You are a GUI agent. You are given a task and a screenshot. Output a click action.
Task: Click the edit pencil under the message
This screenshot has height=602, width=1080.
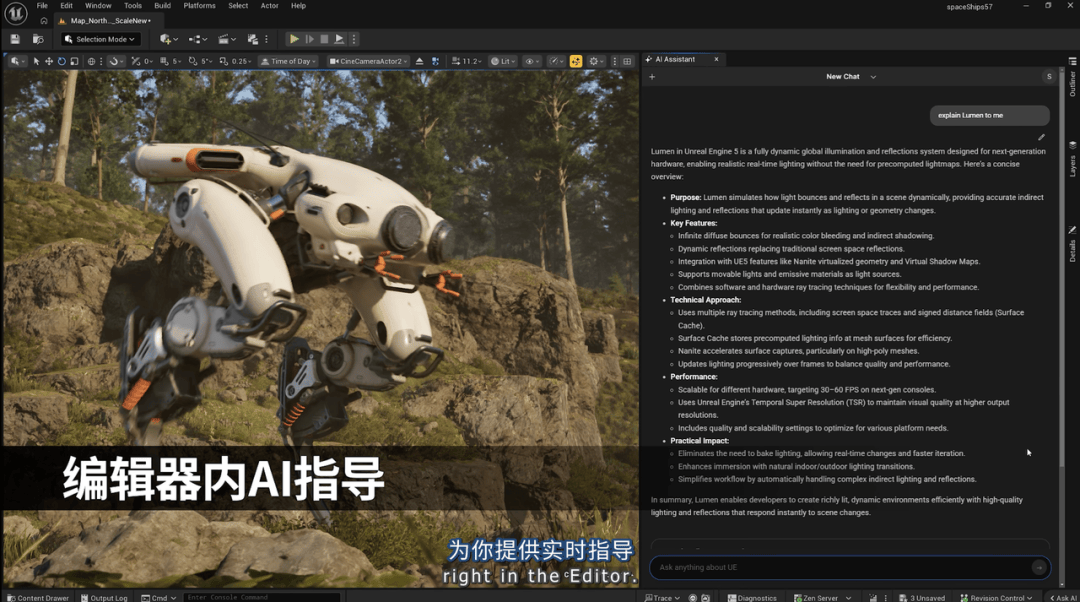(x=1041, y=137)
